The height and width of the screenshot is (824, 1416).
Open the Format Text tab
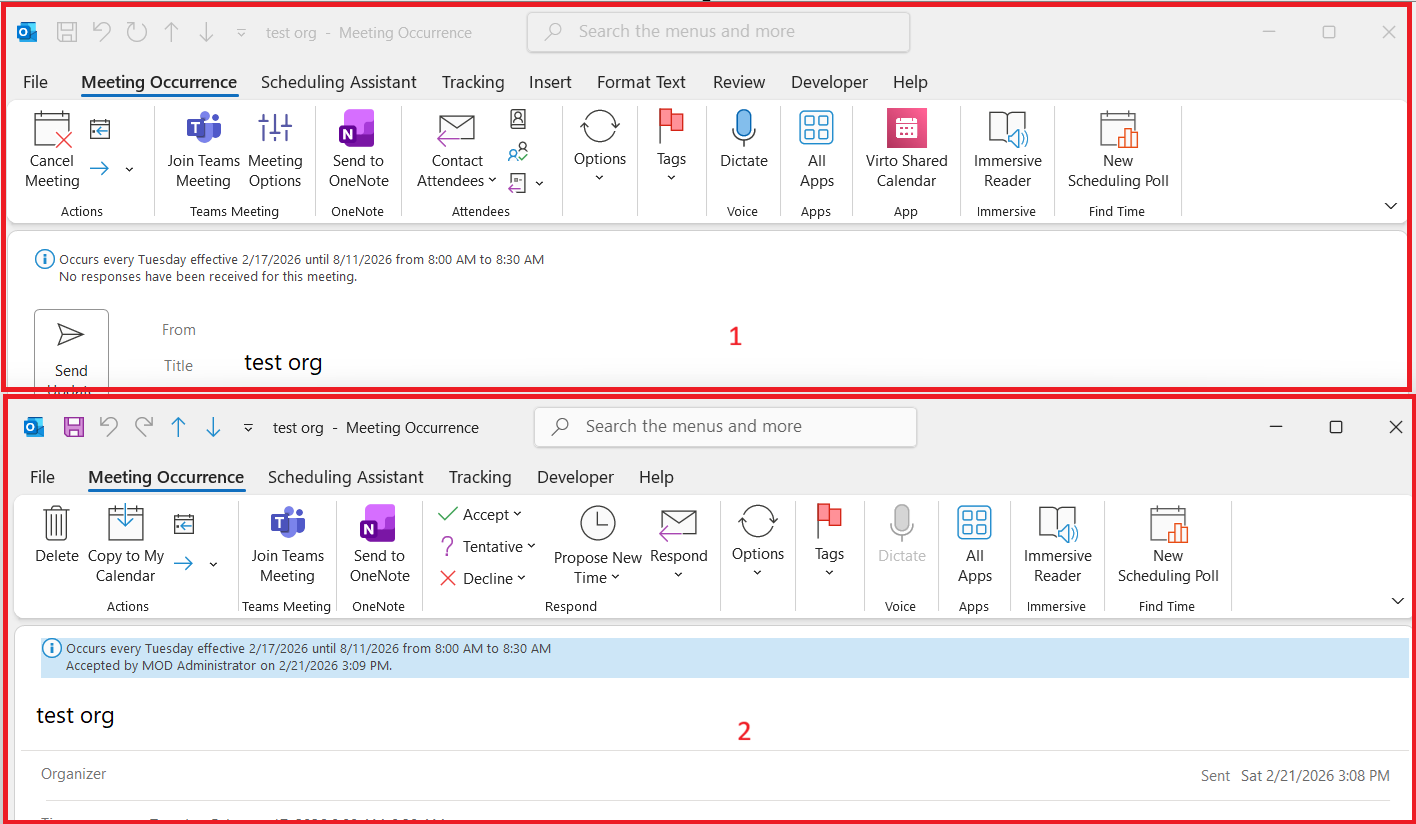tap(641, 82)
